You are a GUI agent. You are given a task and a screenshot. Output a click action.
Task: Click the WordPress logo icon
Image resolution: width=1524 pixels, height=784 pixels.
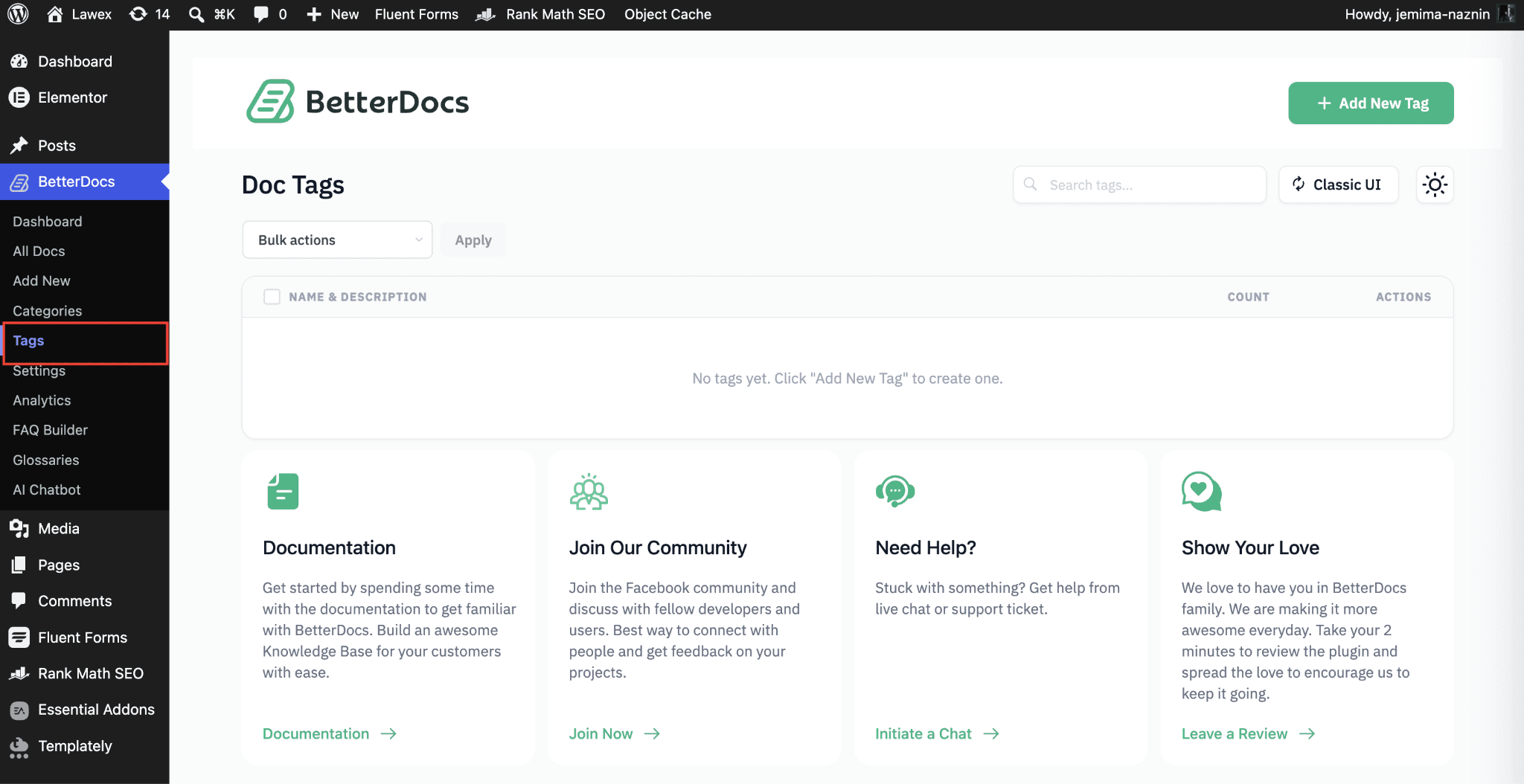pos(18,14)
